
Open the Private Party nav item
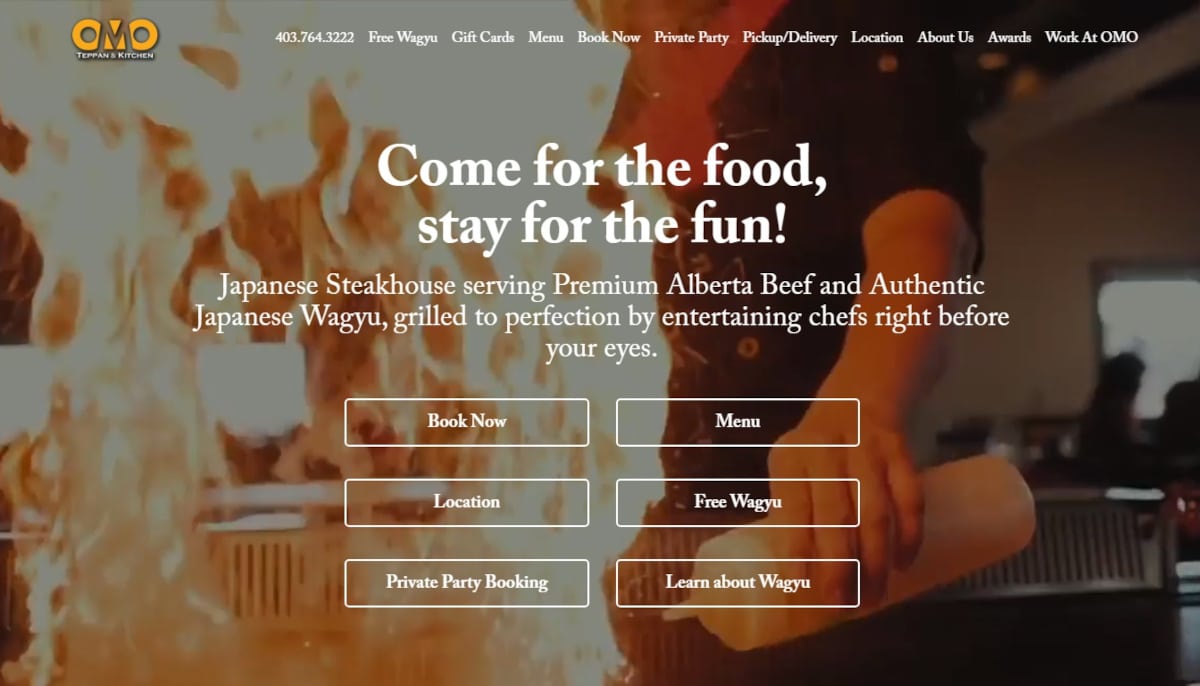(692, 37)
